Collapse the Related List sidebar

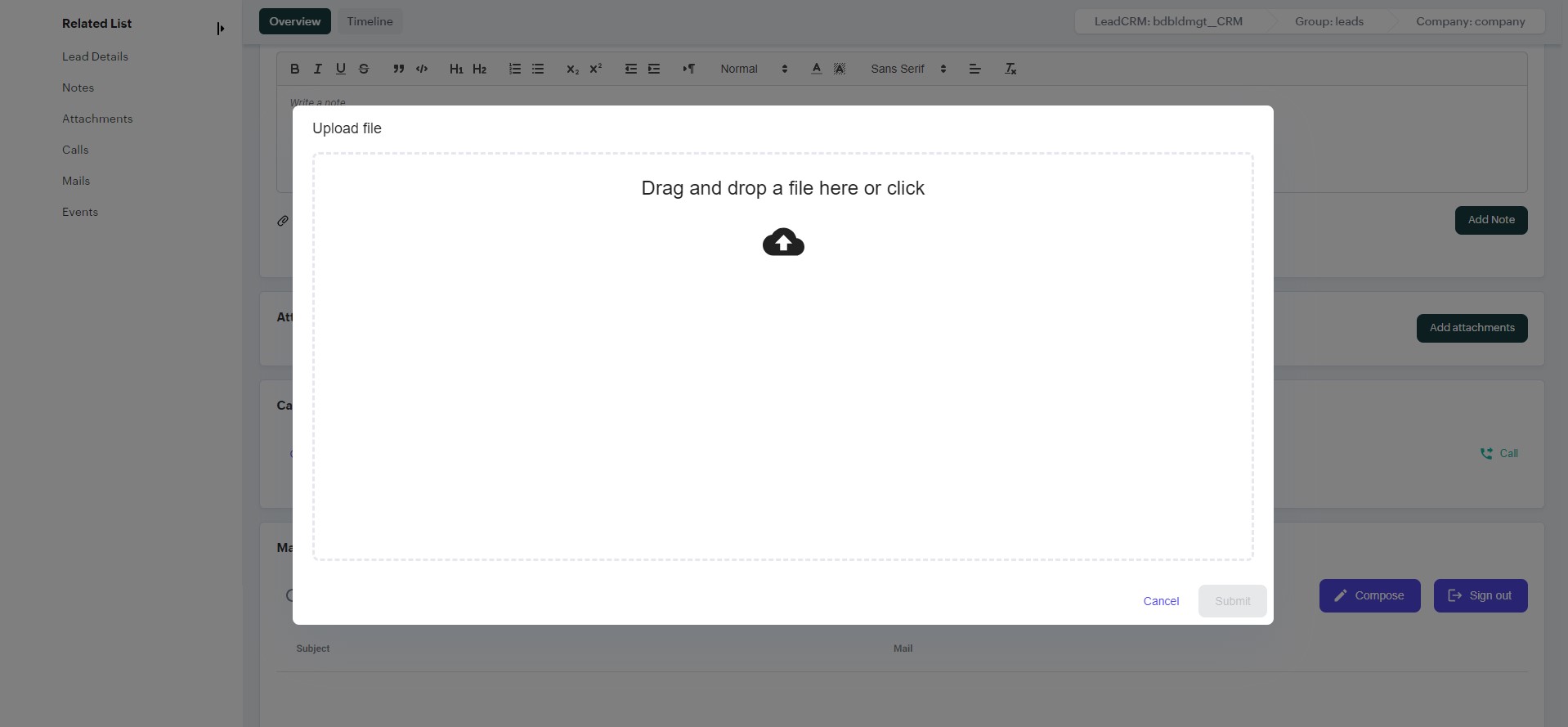point(220,29)
